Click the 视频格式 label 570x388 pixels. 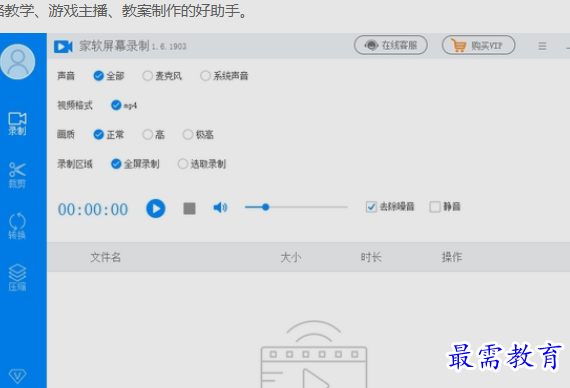point(75,105)
